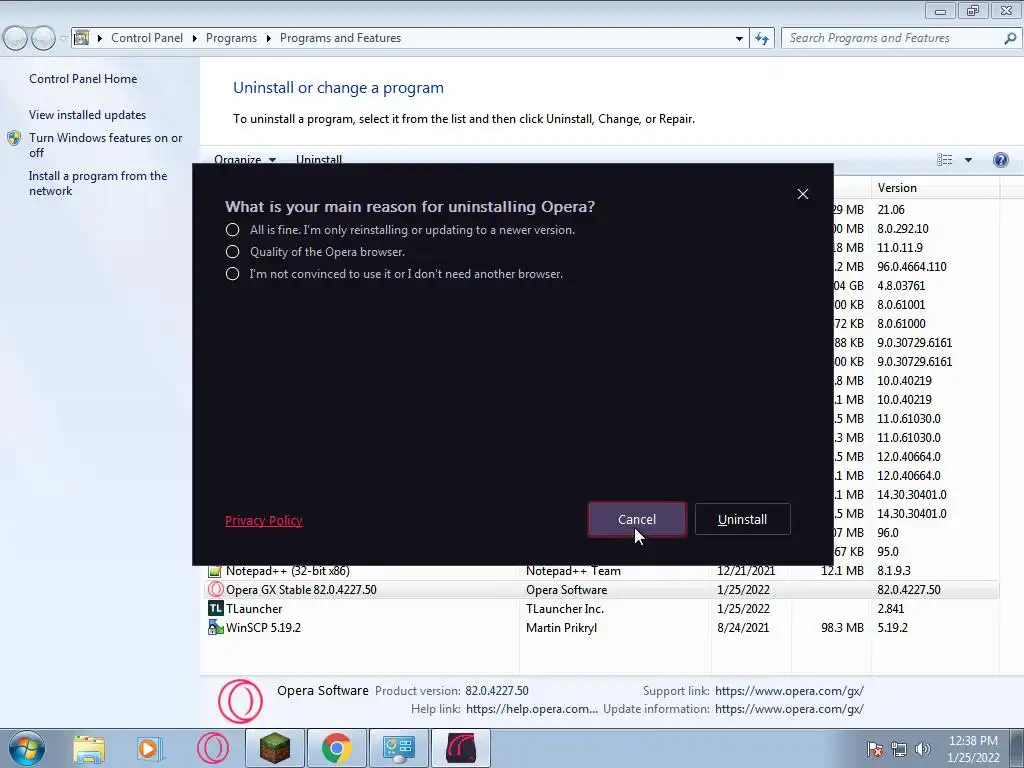Click TLauncher Inc. publisher cell
Image resolution: width=1024 pixels, height=768 pixels.
[565, 609]
